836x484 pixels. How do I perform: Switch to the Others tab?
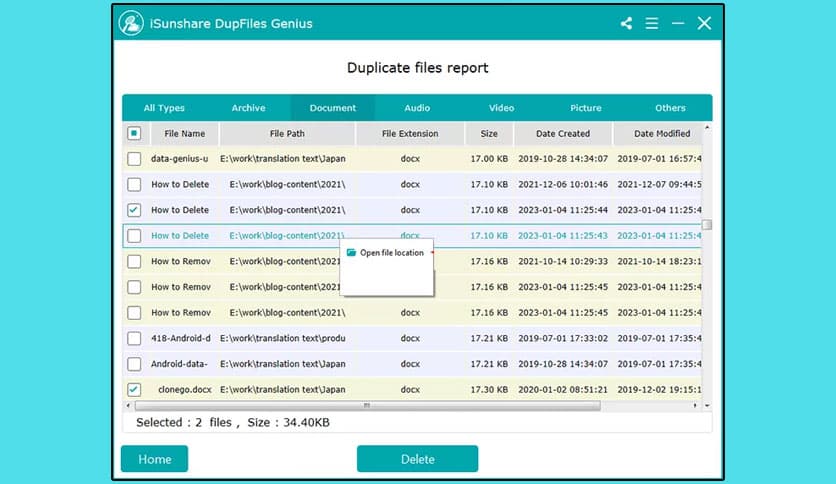pos(670,108)
